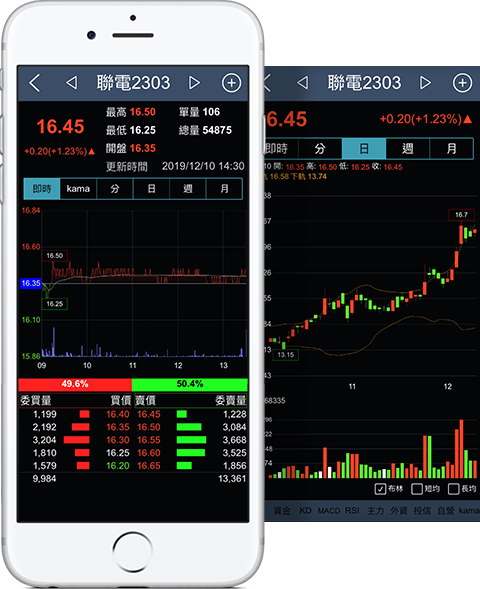This screenshot has height=589, width=480.
Task: Enable the 長均 checkbox
Action: tap(454, 489)
